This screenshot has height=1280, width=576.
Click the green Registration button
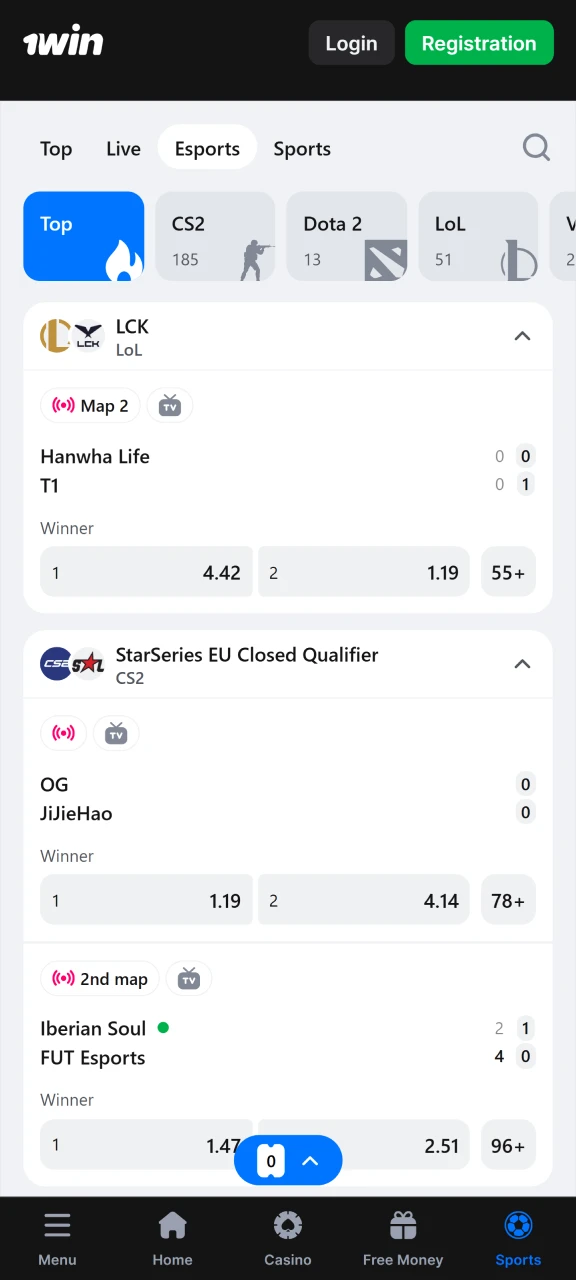pyautogui.click(x=479, y=43)
